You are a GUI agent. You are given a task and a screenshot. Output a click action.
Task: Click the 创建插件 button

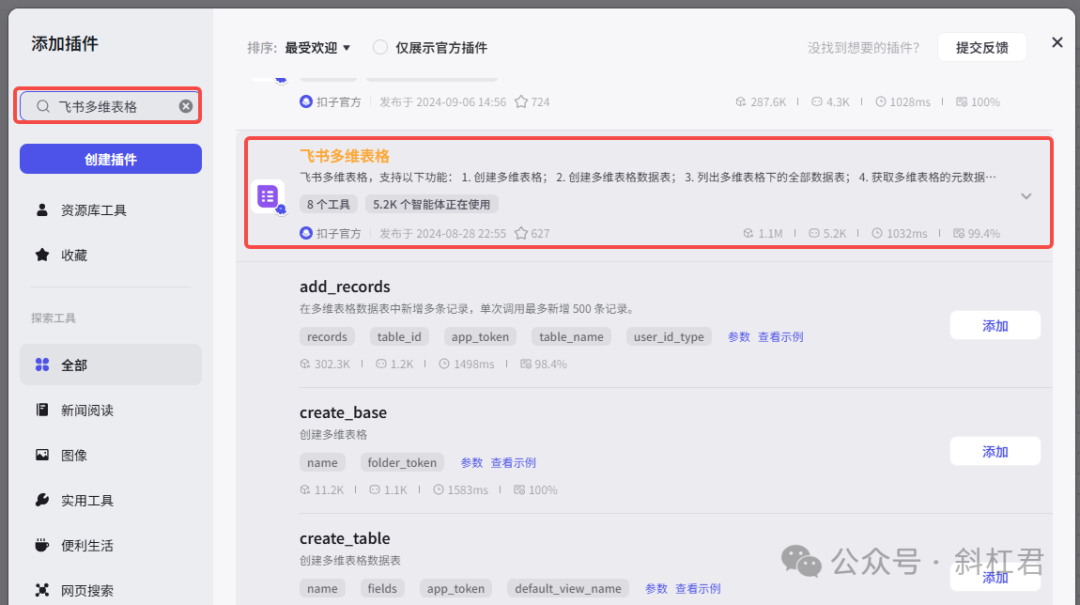click(110, 159)
